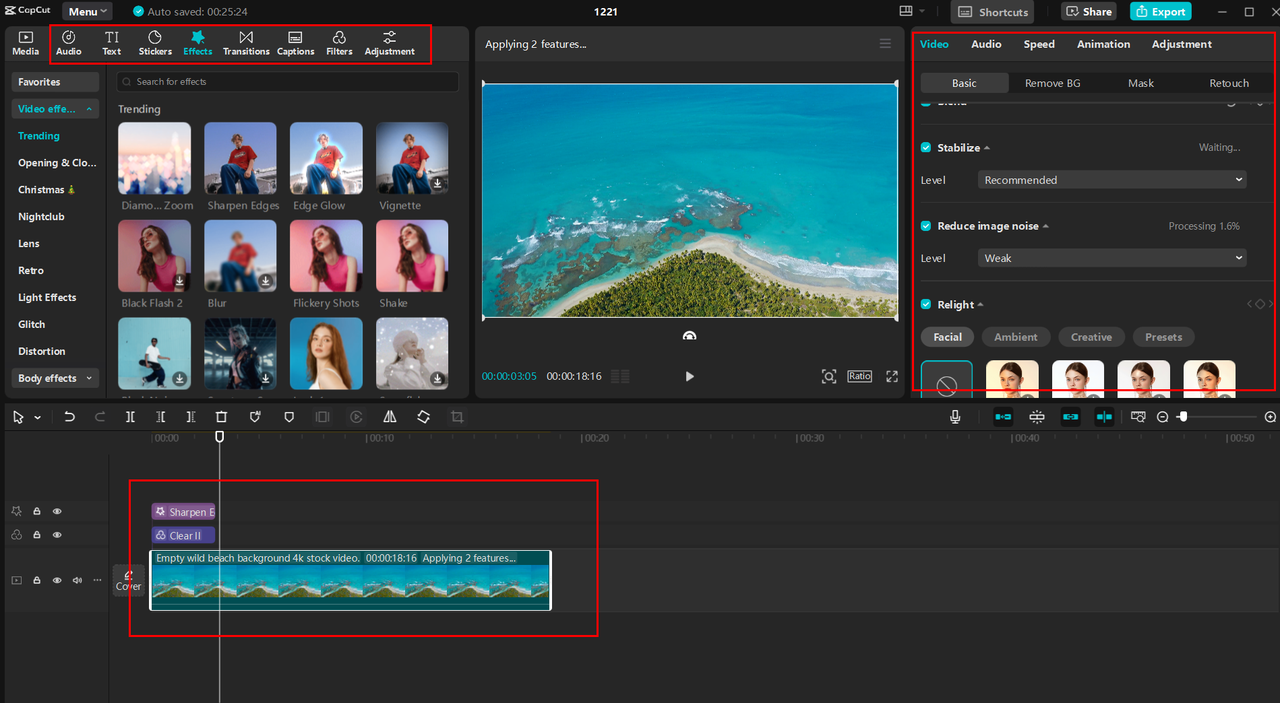The width and height of the screenshot is (1280, 703).
Task: Open the Text tools icon
Action: [112, 43]
